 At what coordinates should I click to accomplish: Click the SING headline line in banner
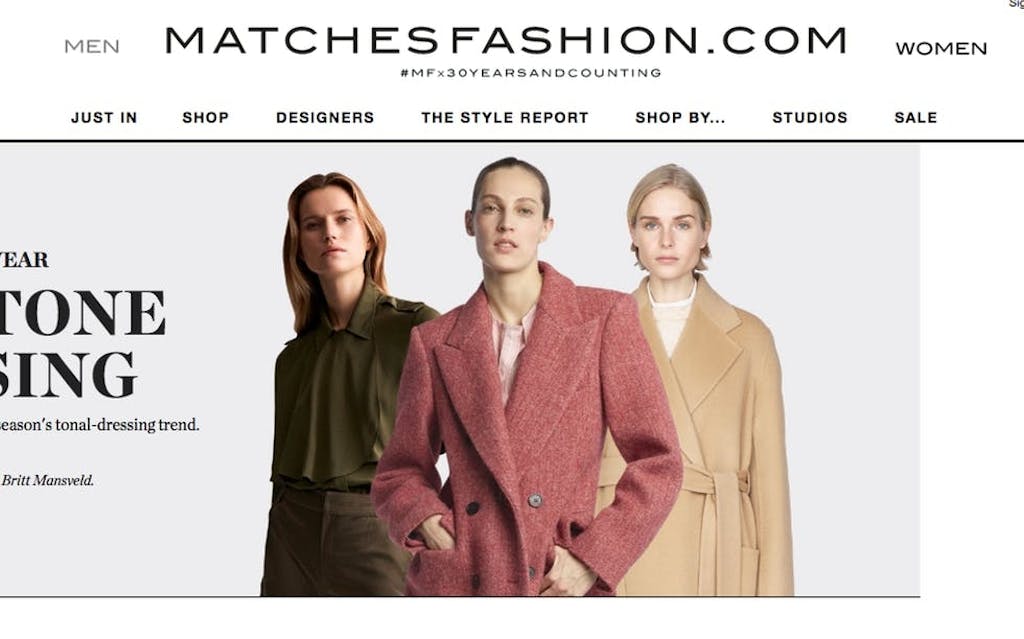pos(67,374)
